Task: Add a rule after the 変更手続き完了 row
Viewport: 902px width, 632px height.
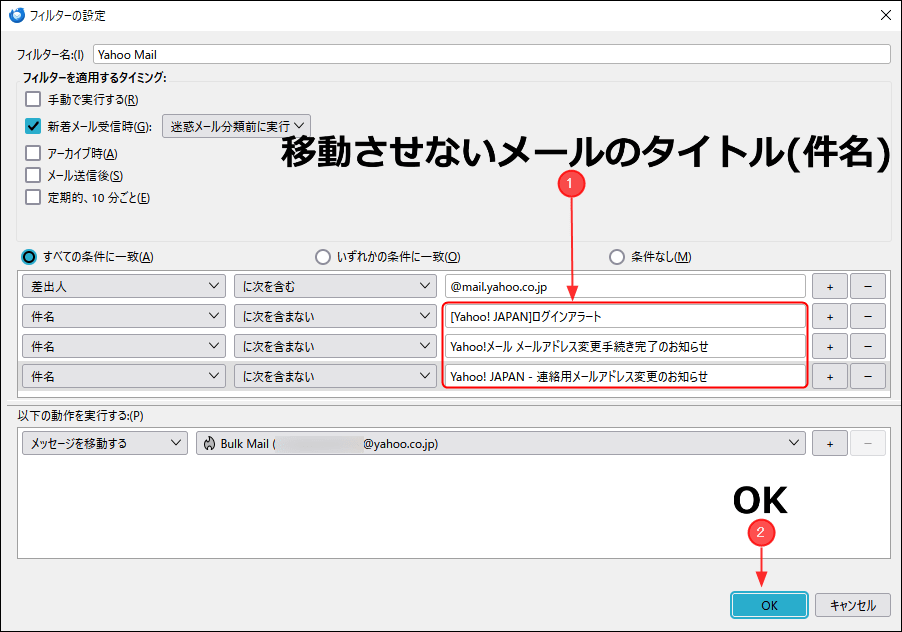Action: (x=830, y=346)
